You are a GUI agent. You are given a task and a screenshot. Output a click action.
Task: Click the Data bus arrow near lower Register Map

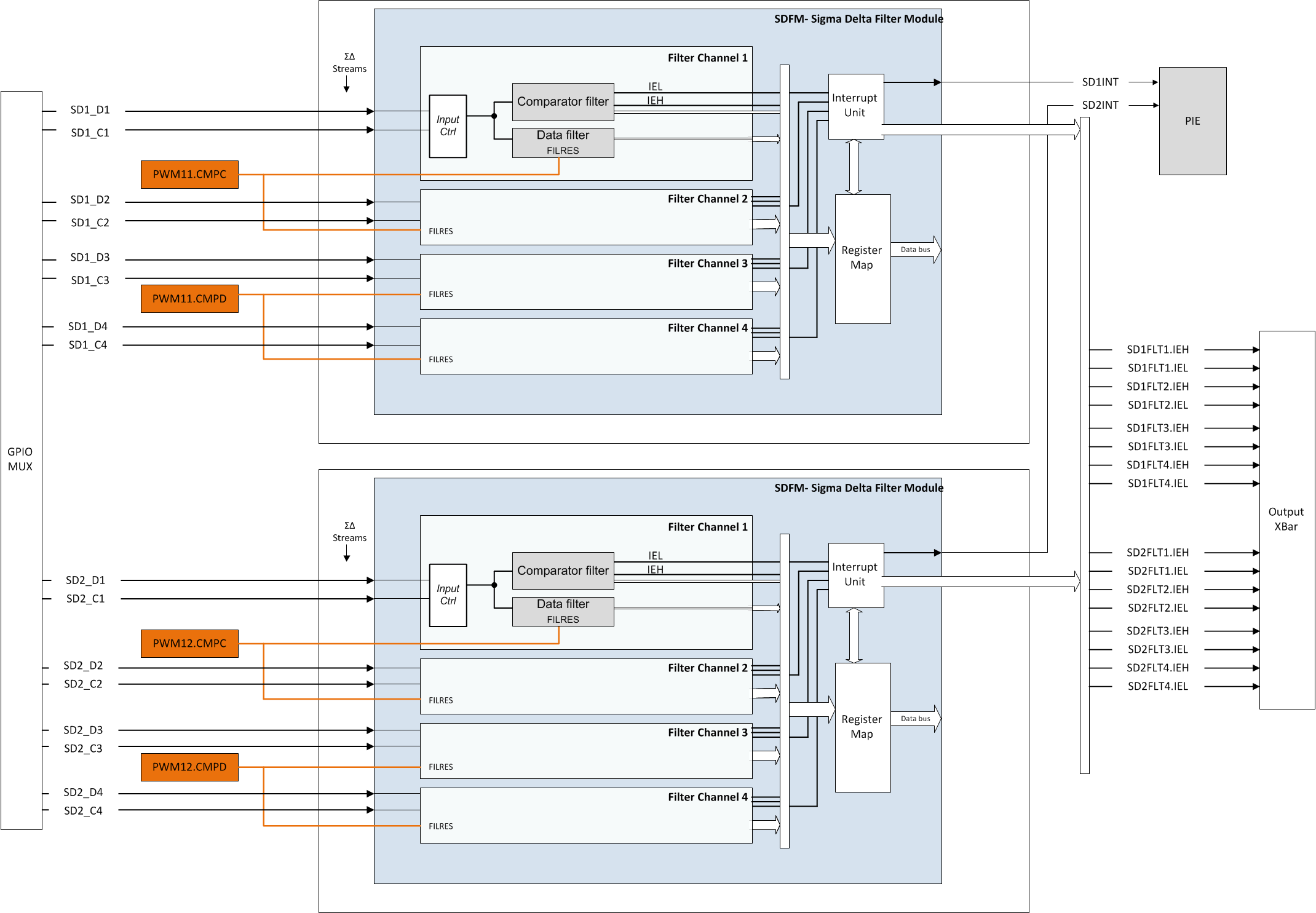916,718
